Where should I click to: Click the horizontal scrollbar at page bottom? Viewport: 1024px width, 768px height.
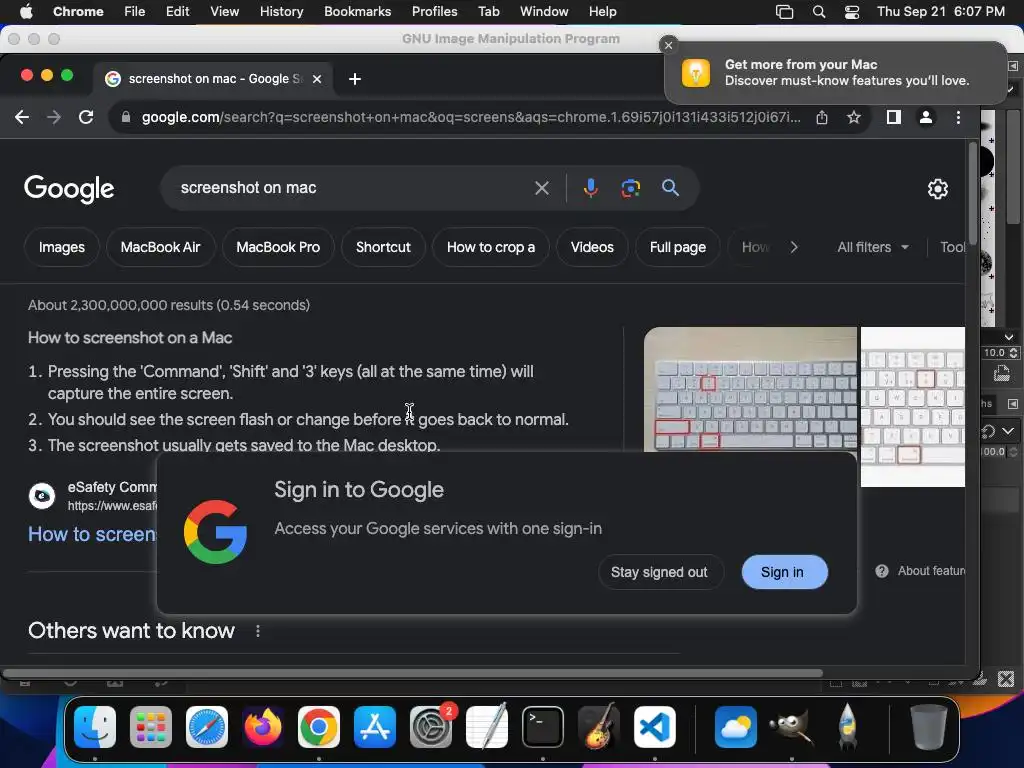(413, 673)
